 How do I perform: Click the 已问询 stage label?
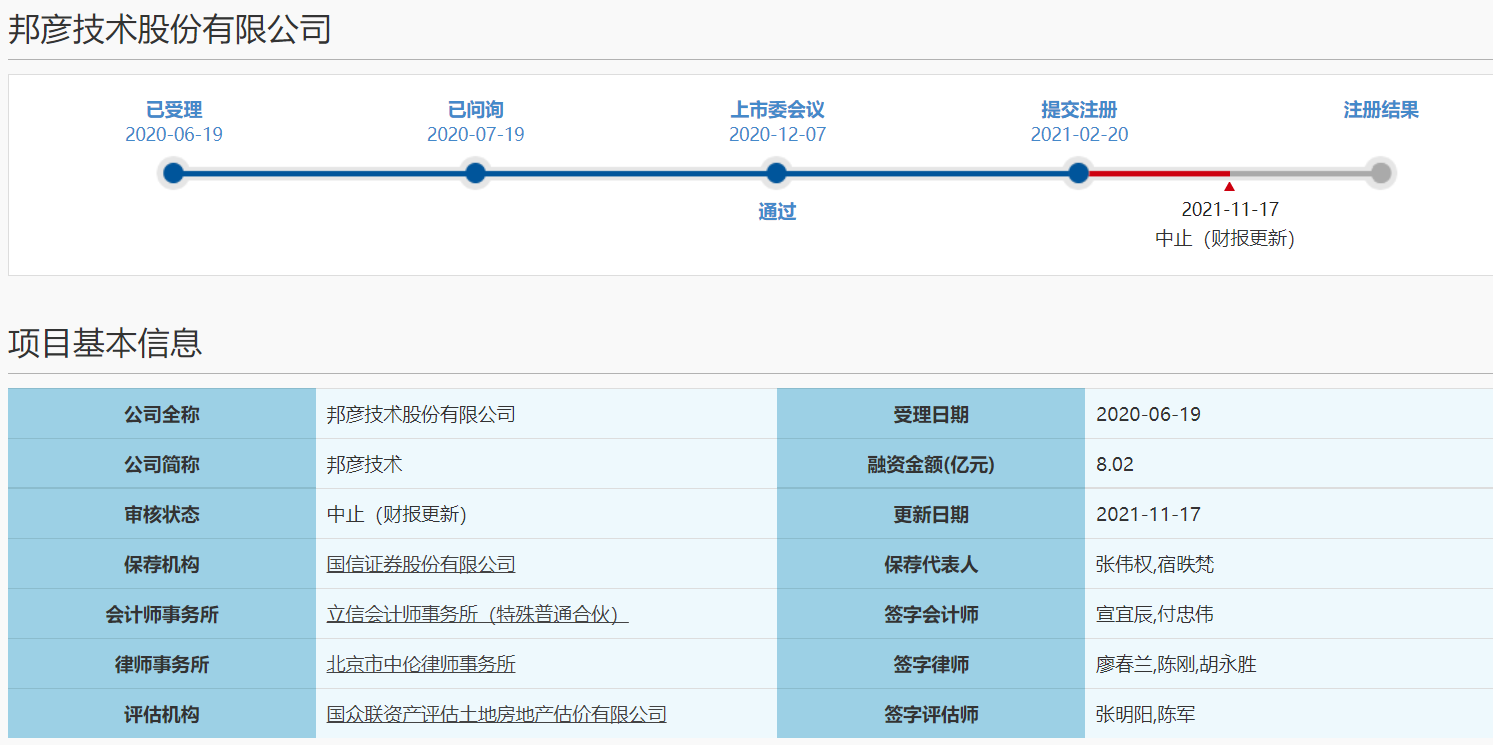475,110
